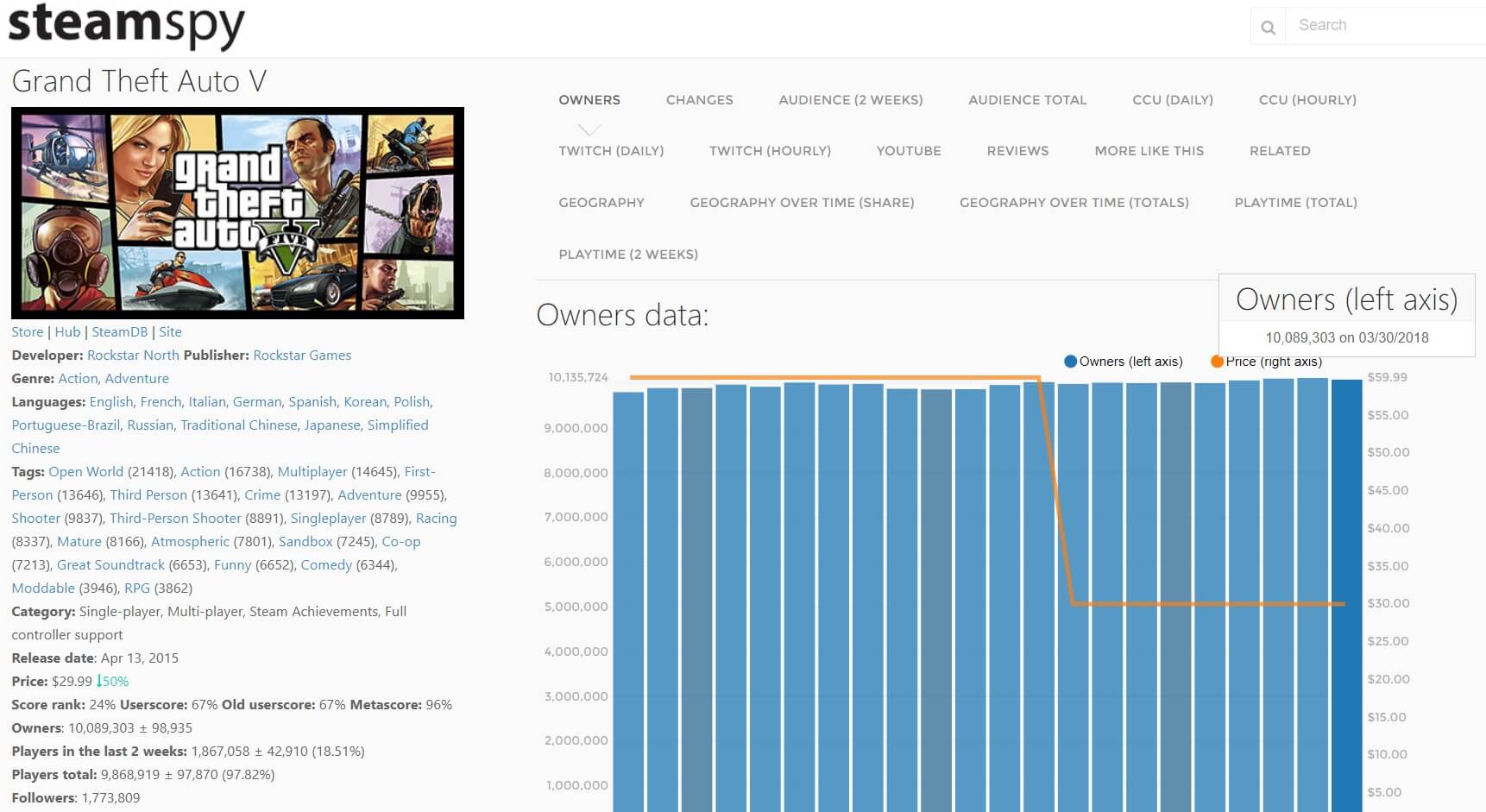This screenshot has width=1486, height=812.
Task: Click the Rockstar Games publisher link
Action: tap(302, 356)
